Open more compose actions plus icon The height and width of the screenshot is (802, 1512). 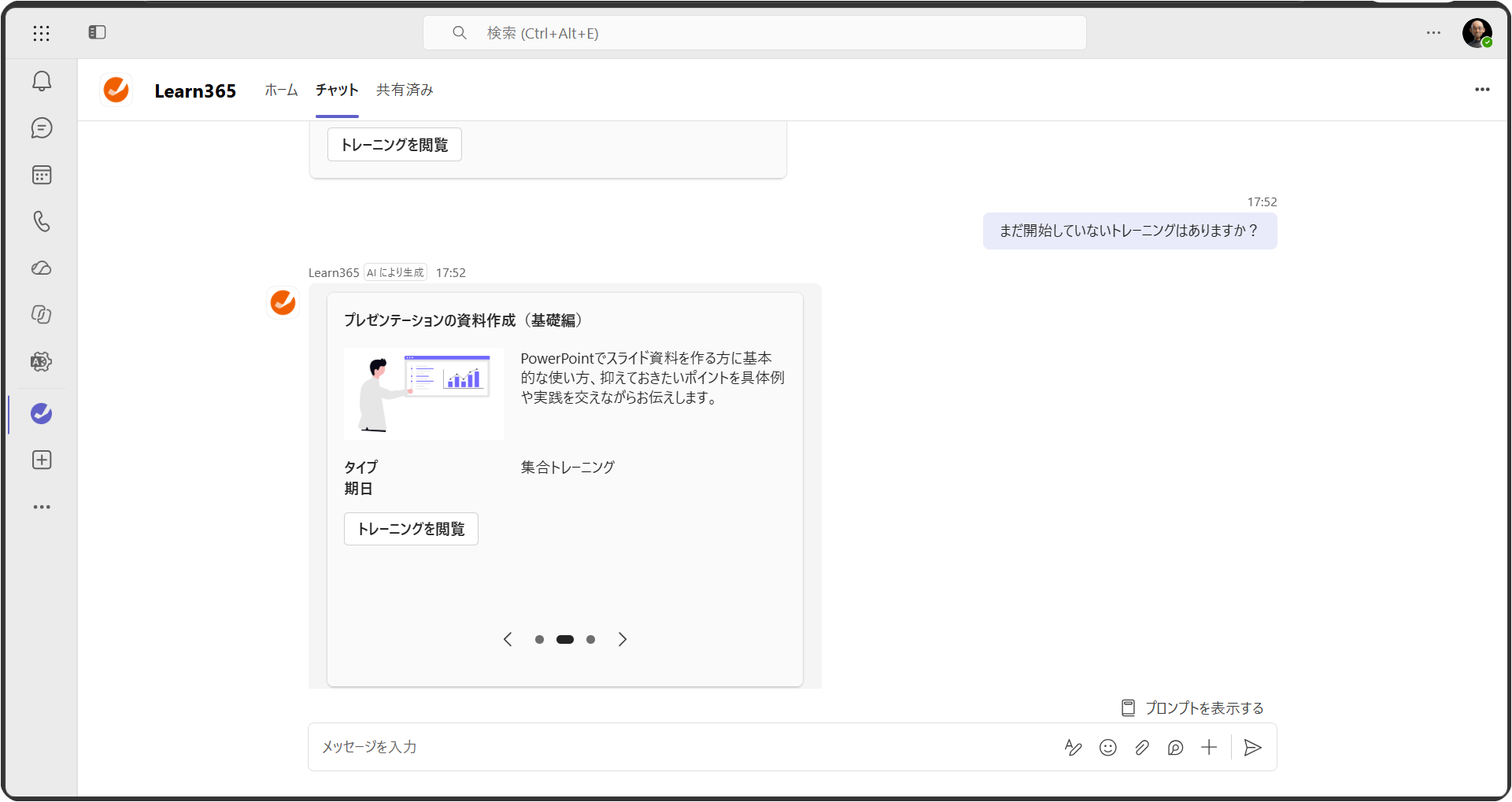1209,748
